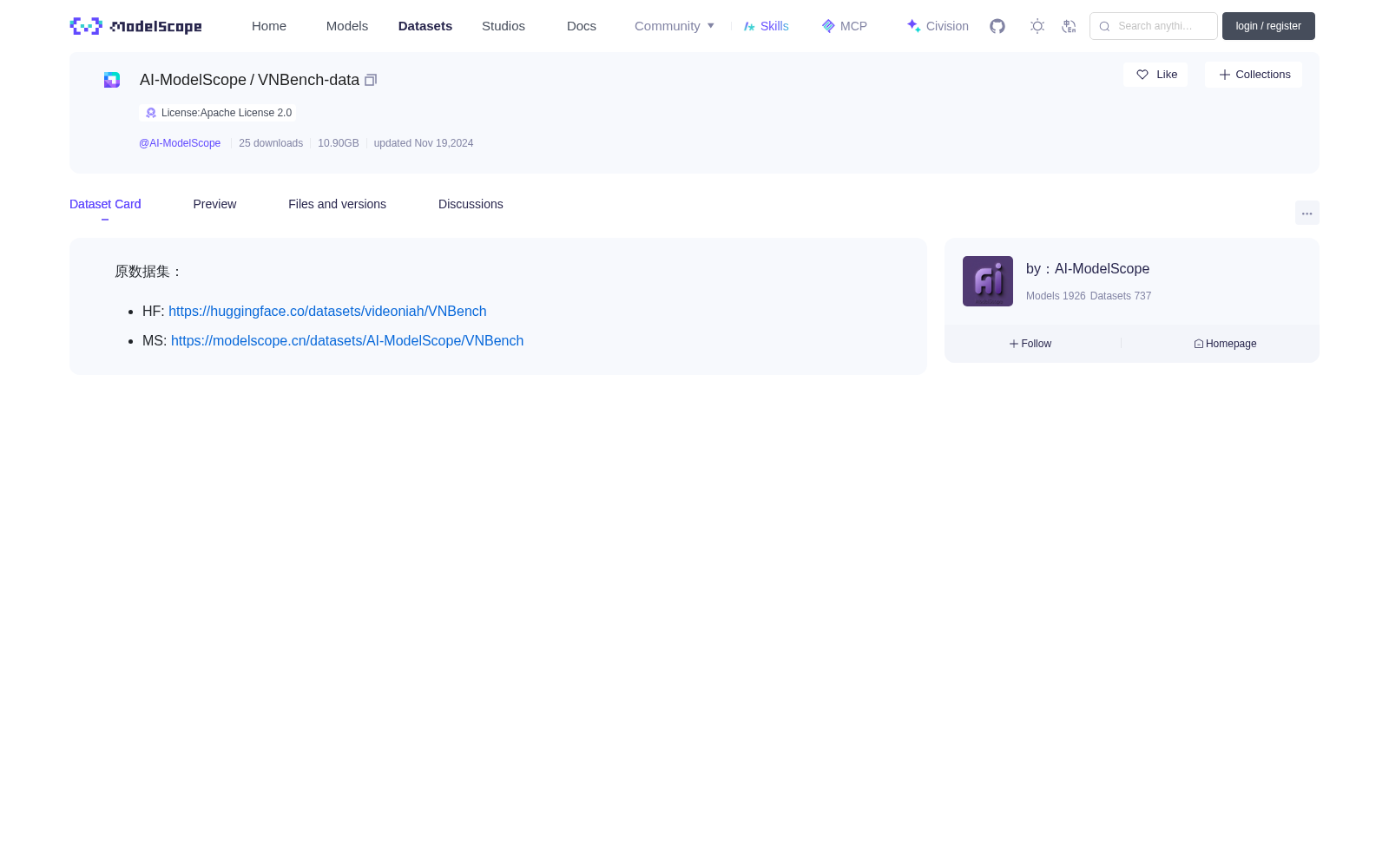The width and height of the screenshot is (1389, 868).
Task: Click the search input field
Action: (1154, 26)
